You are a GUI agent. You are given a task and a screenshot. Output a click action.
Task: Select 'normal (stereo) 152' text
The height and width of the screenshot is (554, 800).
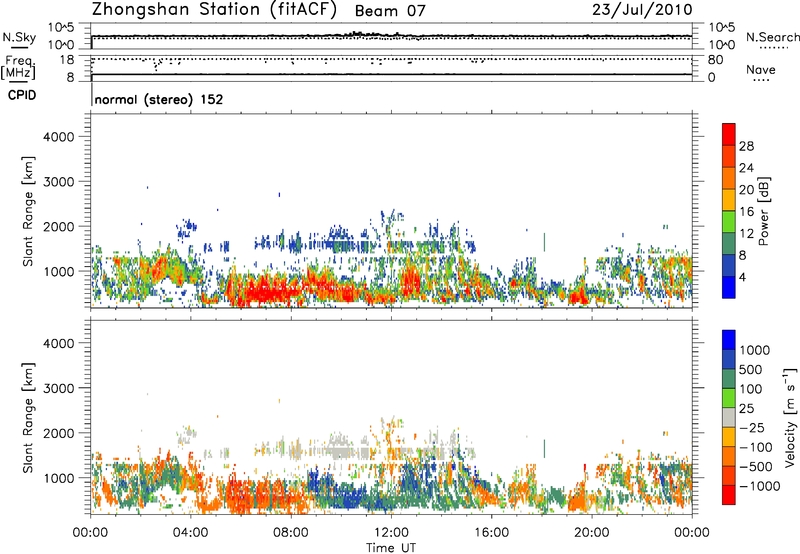pos(159,100)
